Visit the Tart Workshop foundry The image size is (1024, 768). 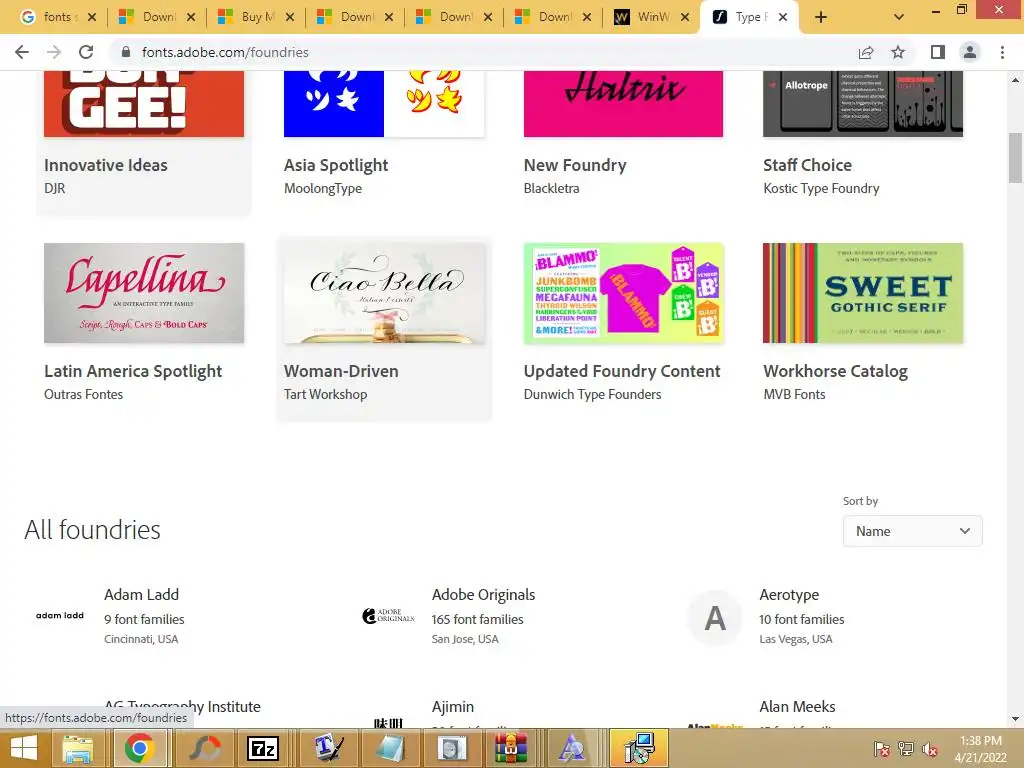point(325,394)
